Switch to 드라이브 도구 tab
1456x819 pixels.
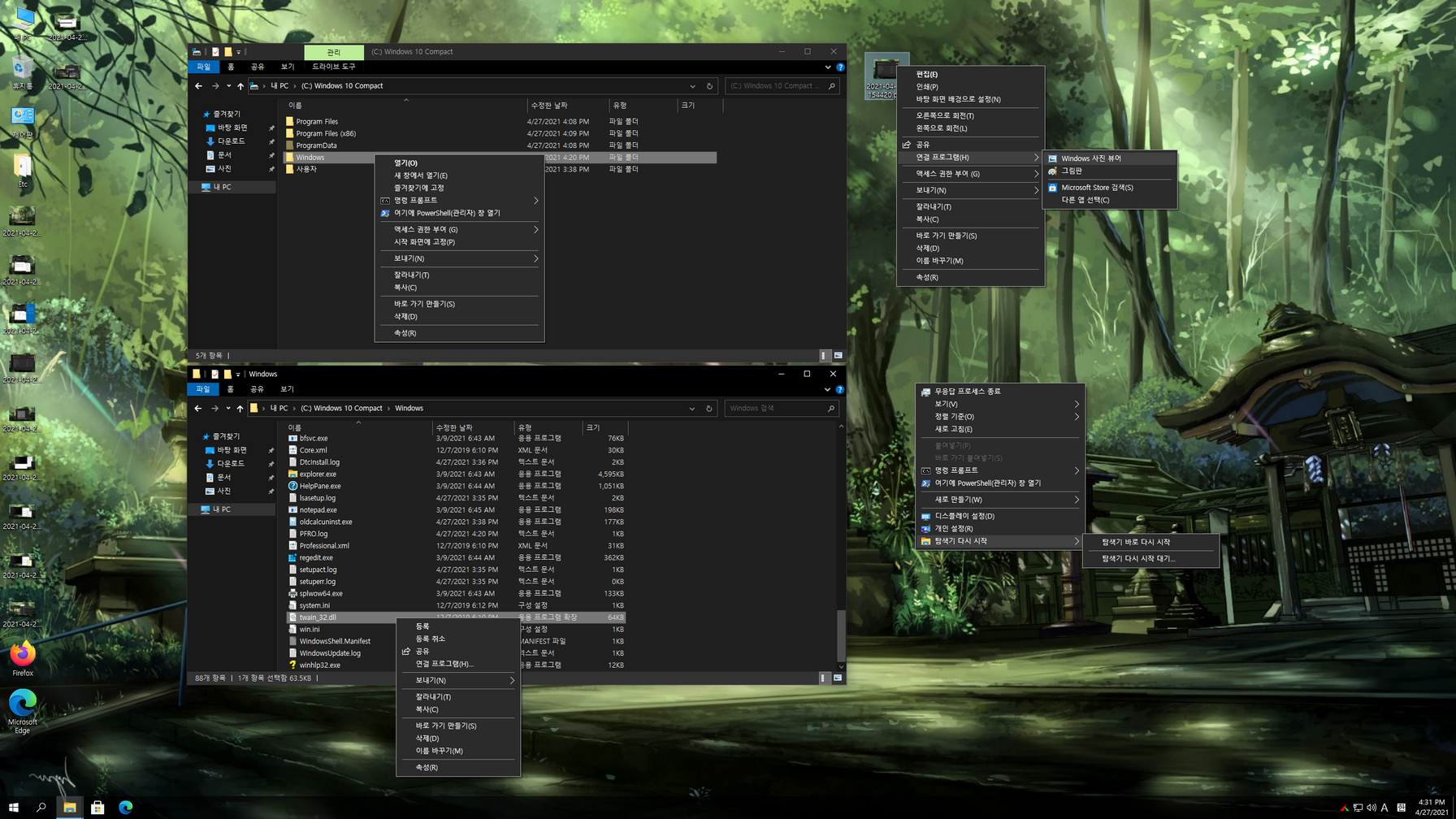(x=334, y=67)
